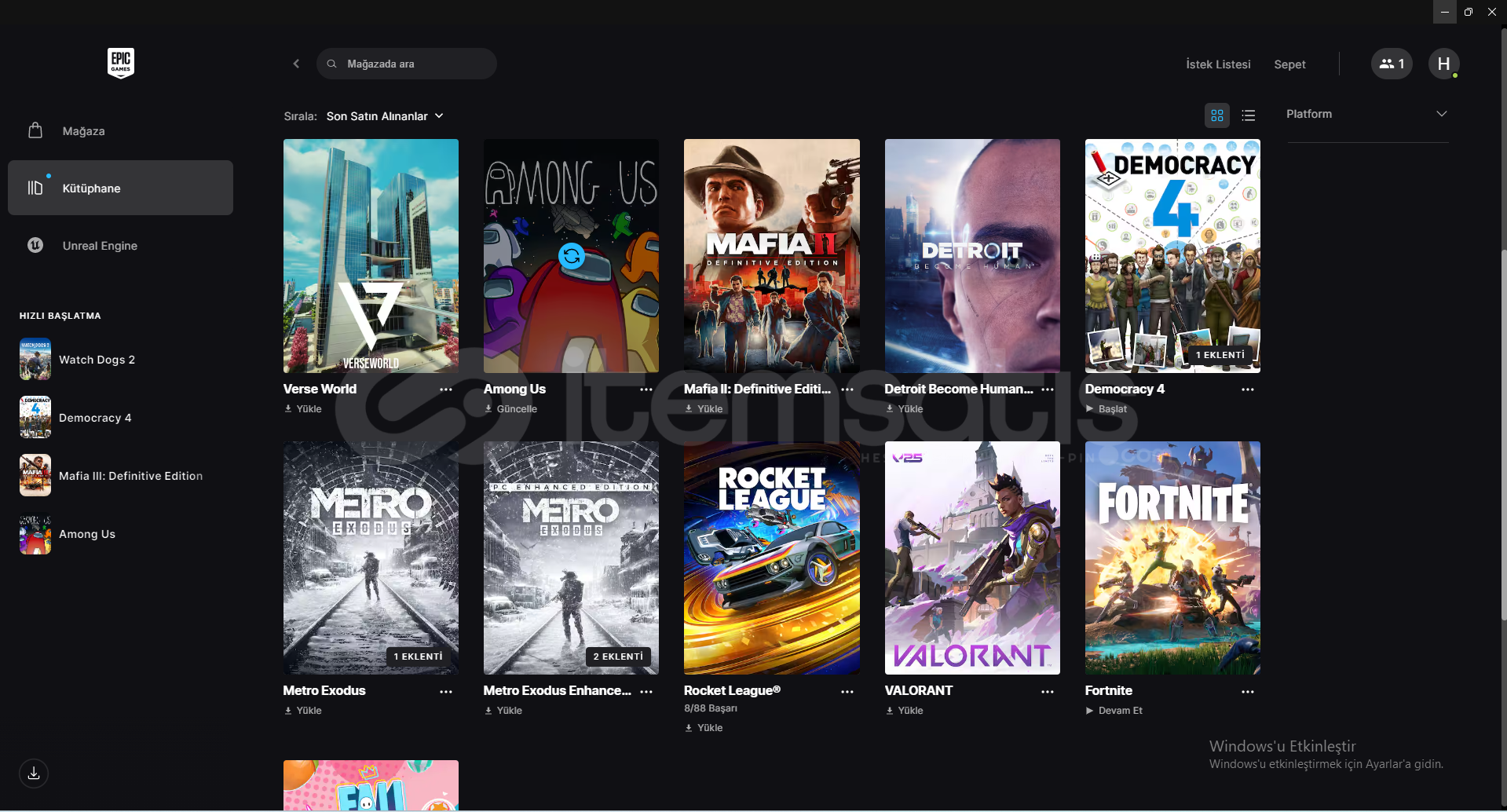The height and width of the screenshot is (812, 1507).
Task: Open Mağaza in the sidebar
Action: tap(120, 130)
